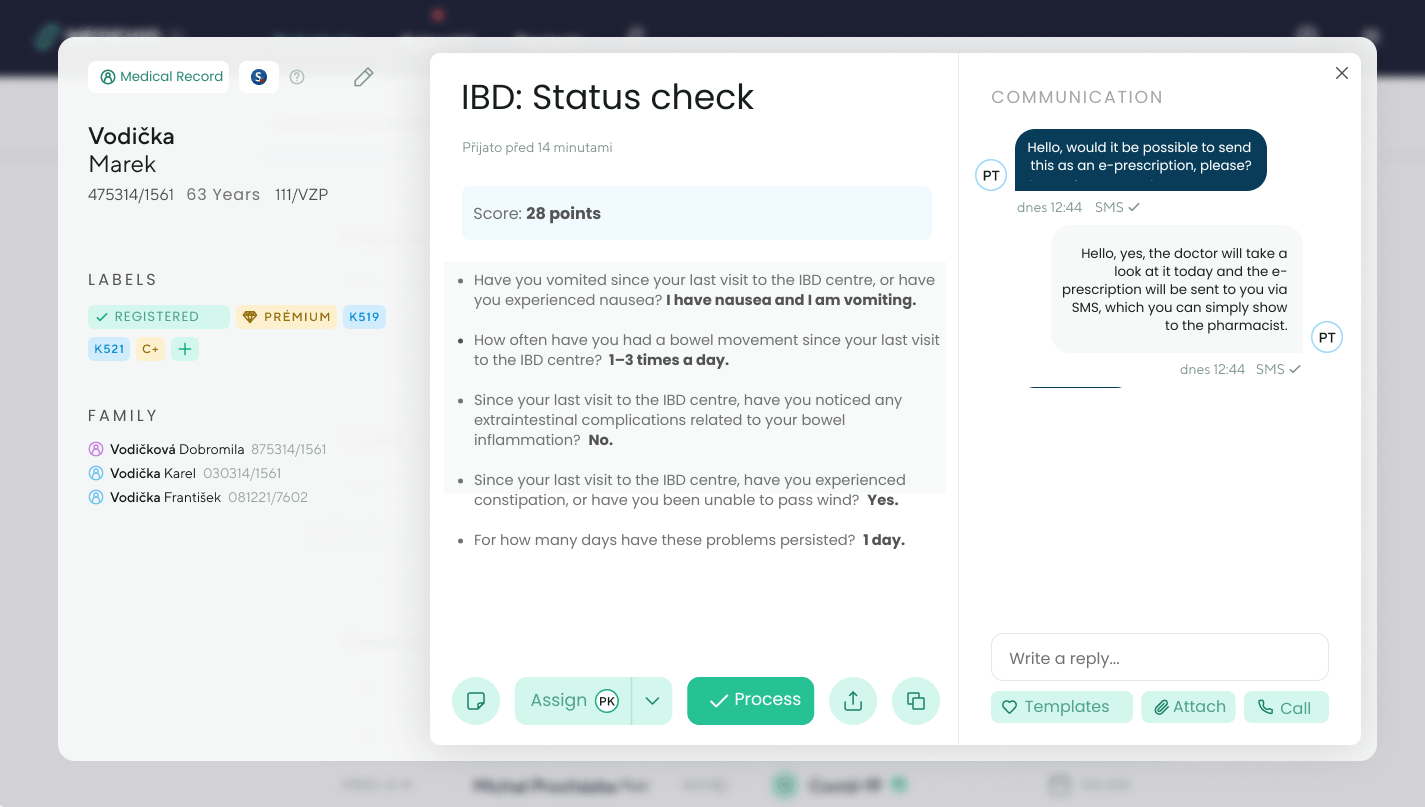Close the dialog with X icon
1425x807 pixels.
1342,73
